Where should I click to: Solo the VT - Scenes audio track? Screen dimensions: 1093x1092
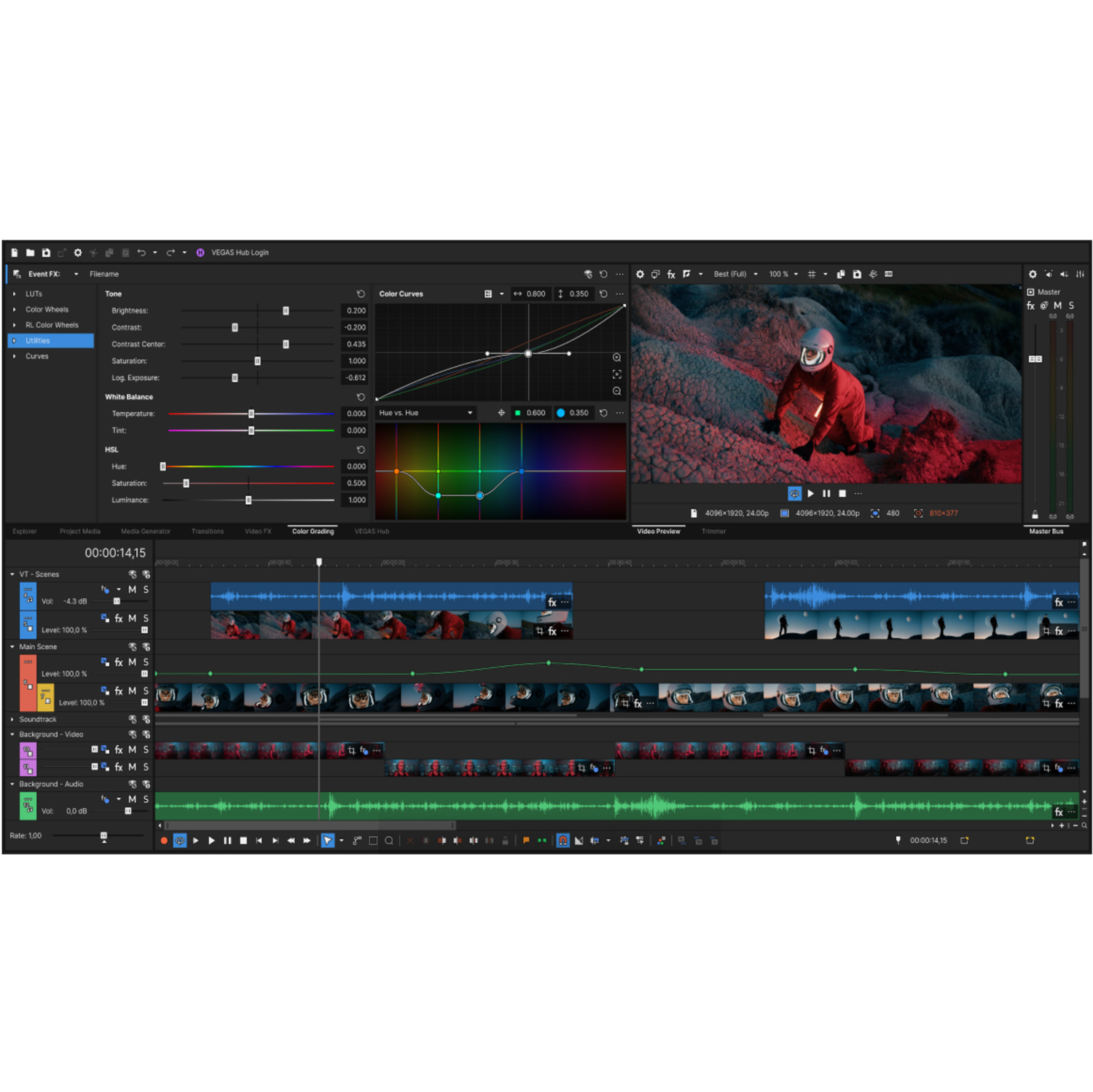pos(146,590)
